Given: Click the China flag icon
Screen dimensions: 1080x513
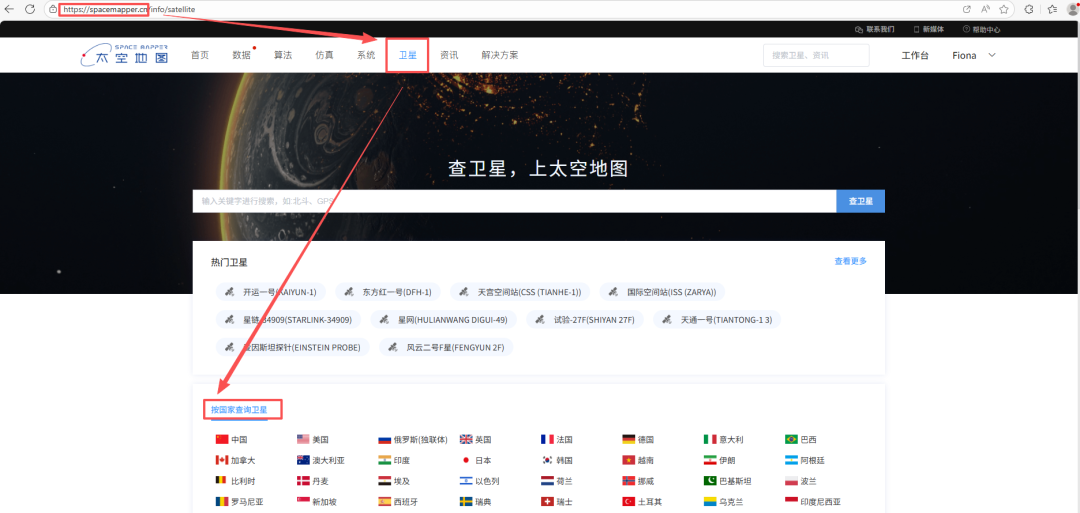Looking at the screenshot, I should coord(222,439).
